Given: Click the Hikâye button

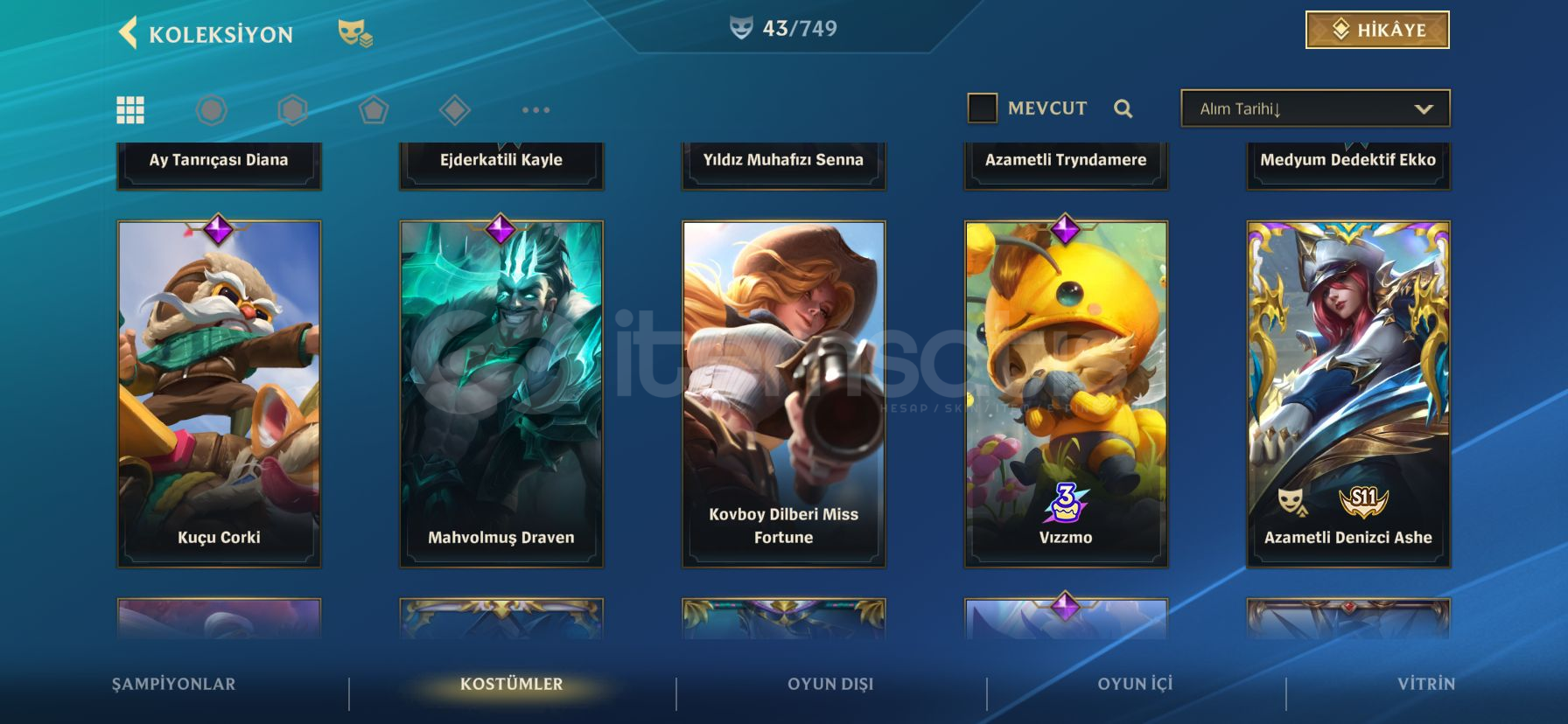Looking at the screenshot, I should point(1377,30).
